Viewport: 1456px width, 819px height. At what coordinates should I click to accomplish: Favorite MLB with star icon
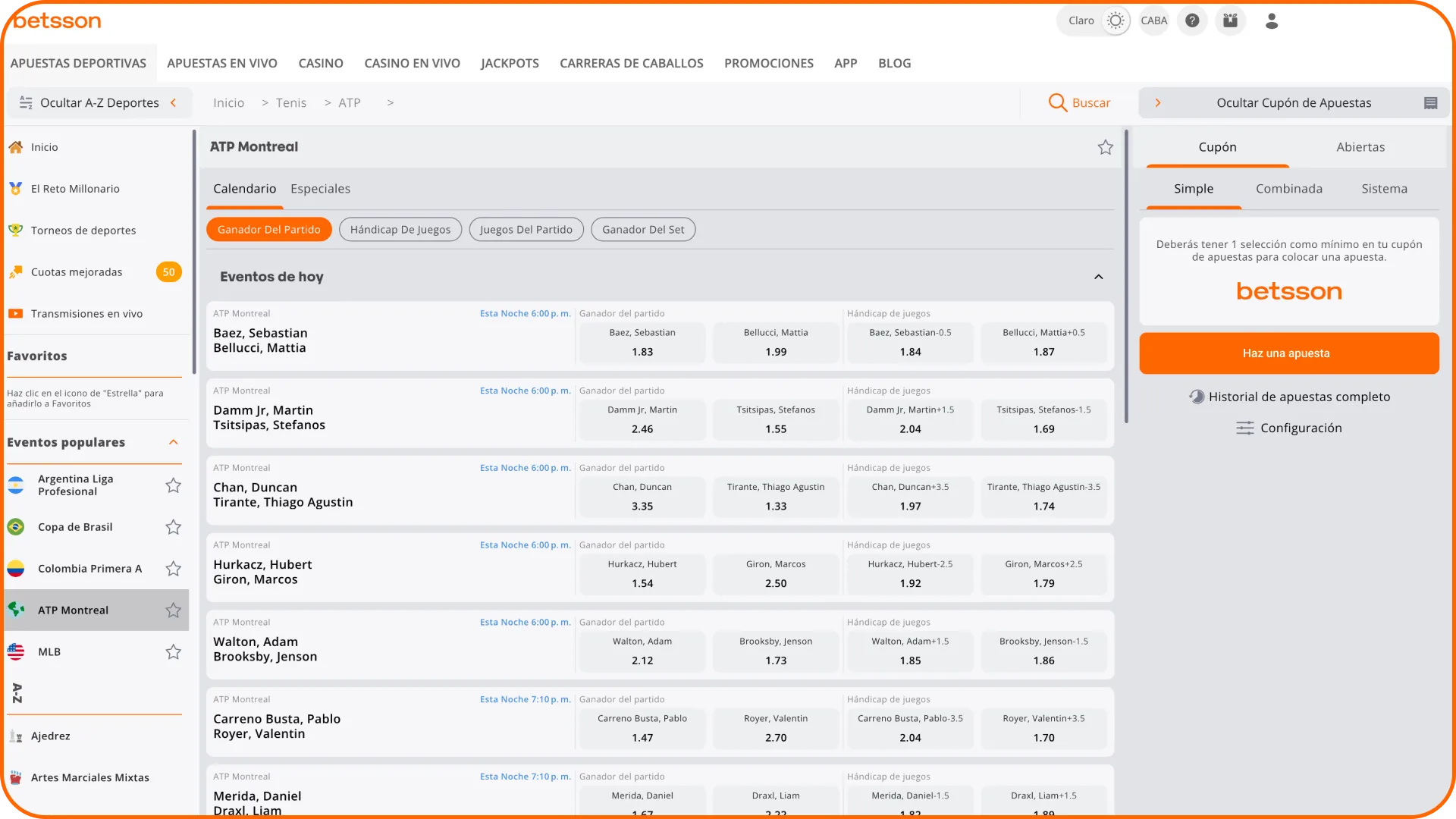click(174, 652)
